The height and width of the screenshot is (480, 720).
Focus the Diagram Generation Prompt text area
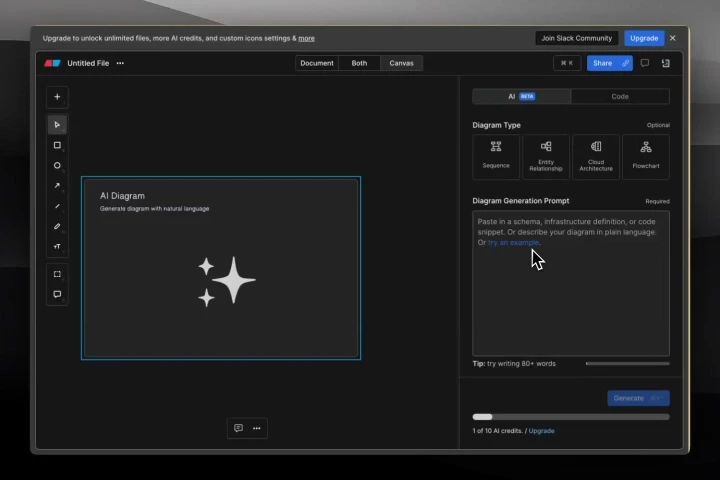(x=571, y=283)
